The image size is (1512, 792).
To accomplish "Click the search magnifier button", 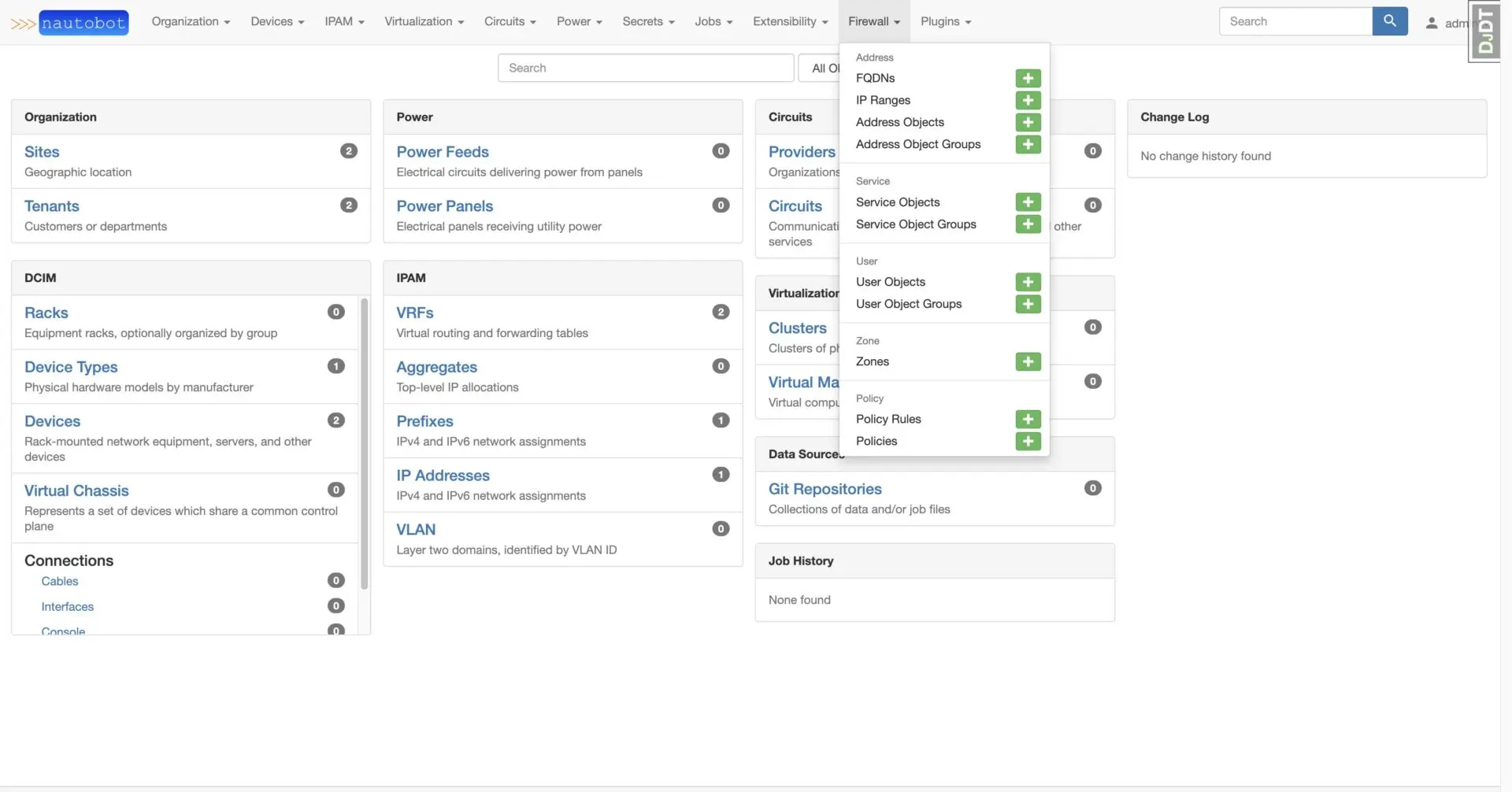I will click(x=1389, y=21).
